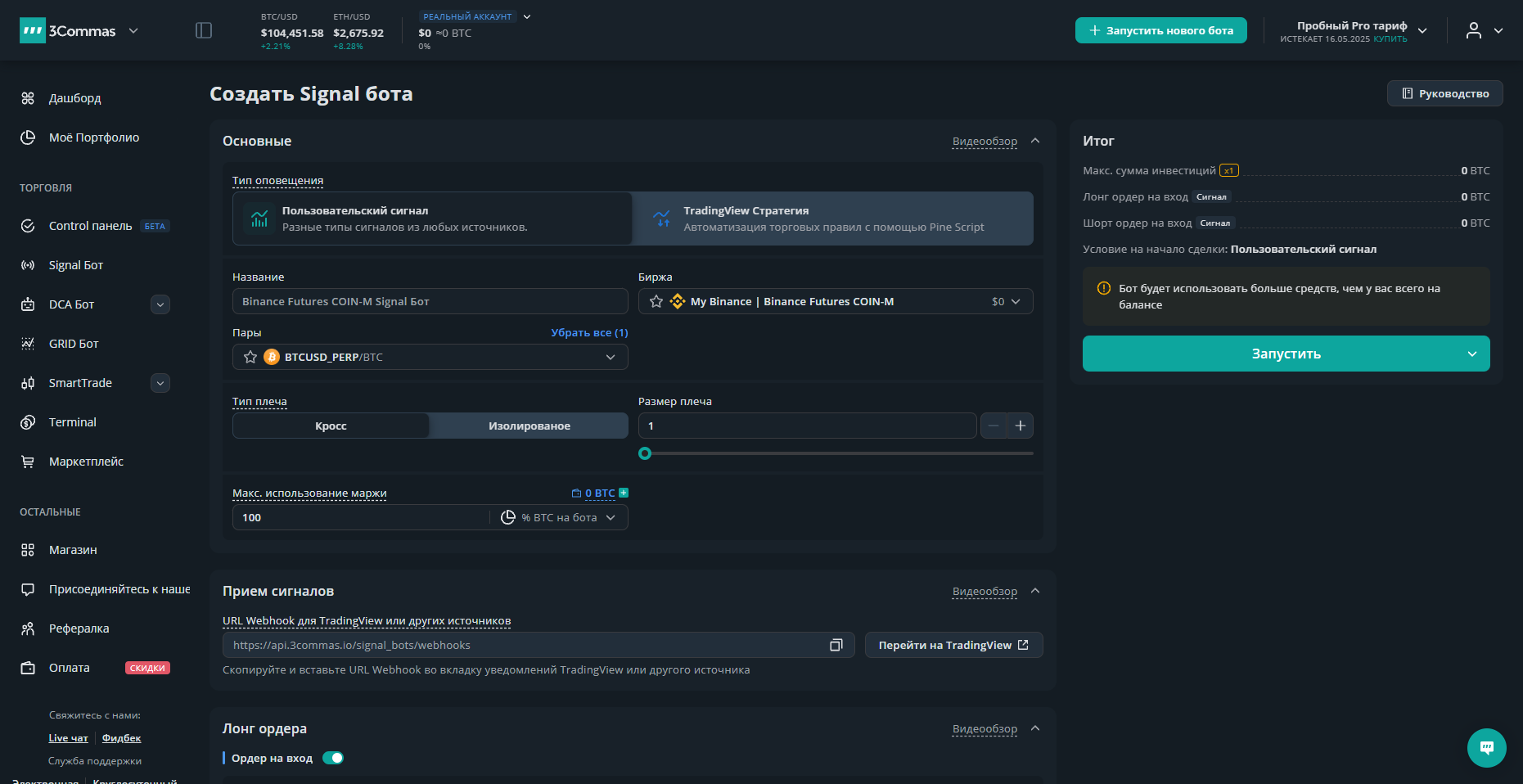
Task: Copy the webhook URL with copy icon
Action: (836, 645)
